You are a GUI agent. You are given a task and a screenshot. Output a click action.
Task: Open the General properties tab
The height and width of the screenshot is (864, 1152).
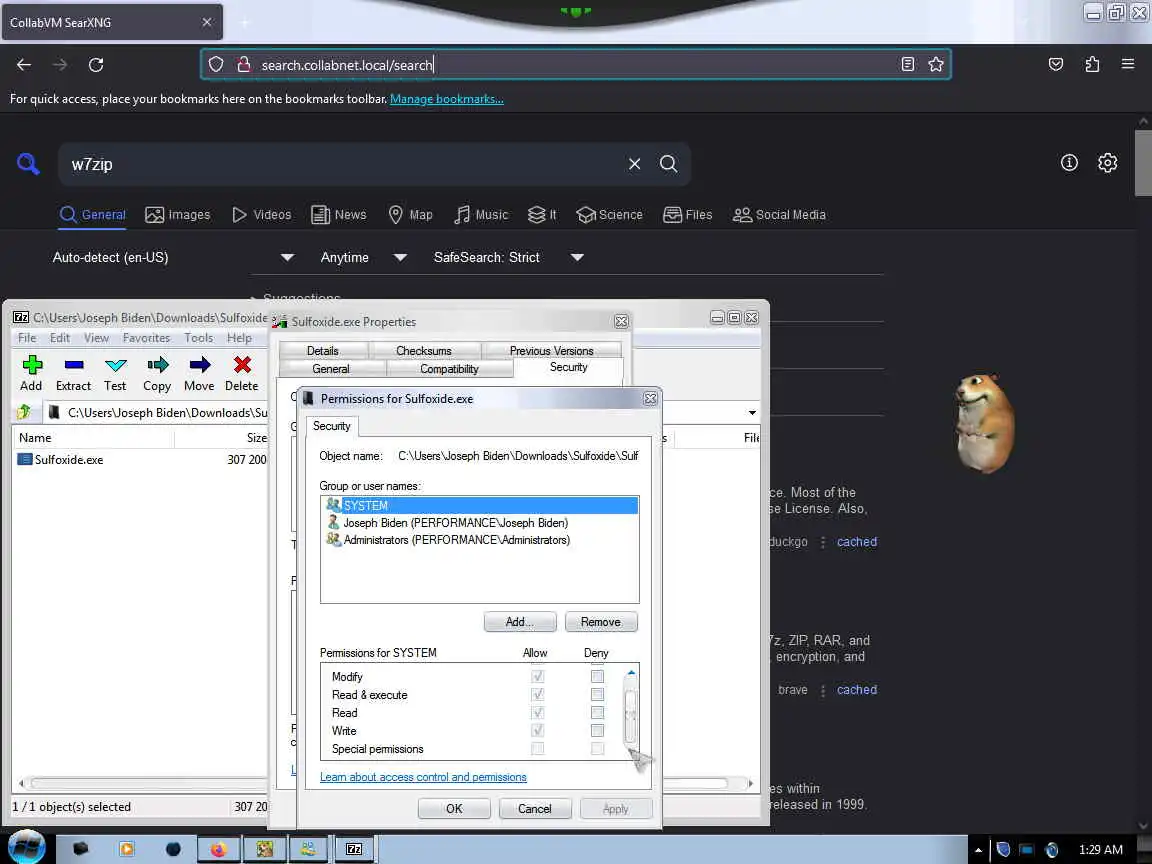click(331, 369)
